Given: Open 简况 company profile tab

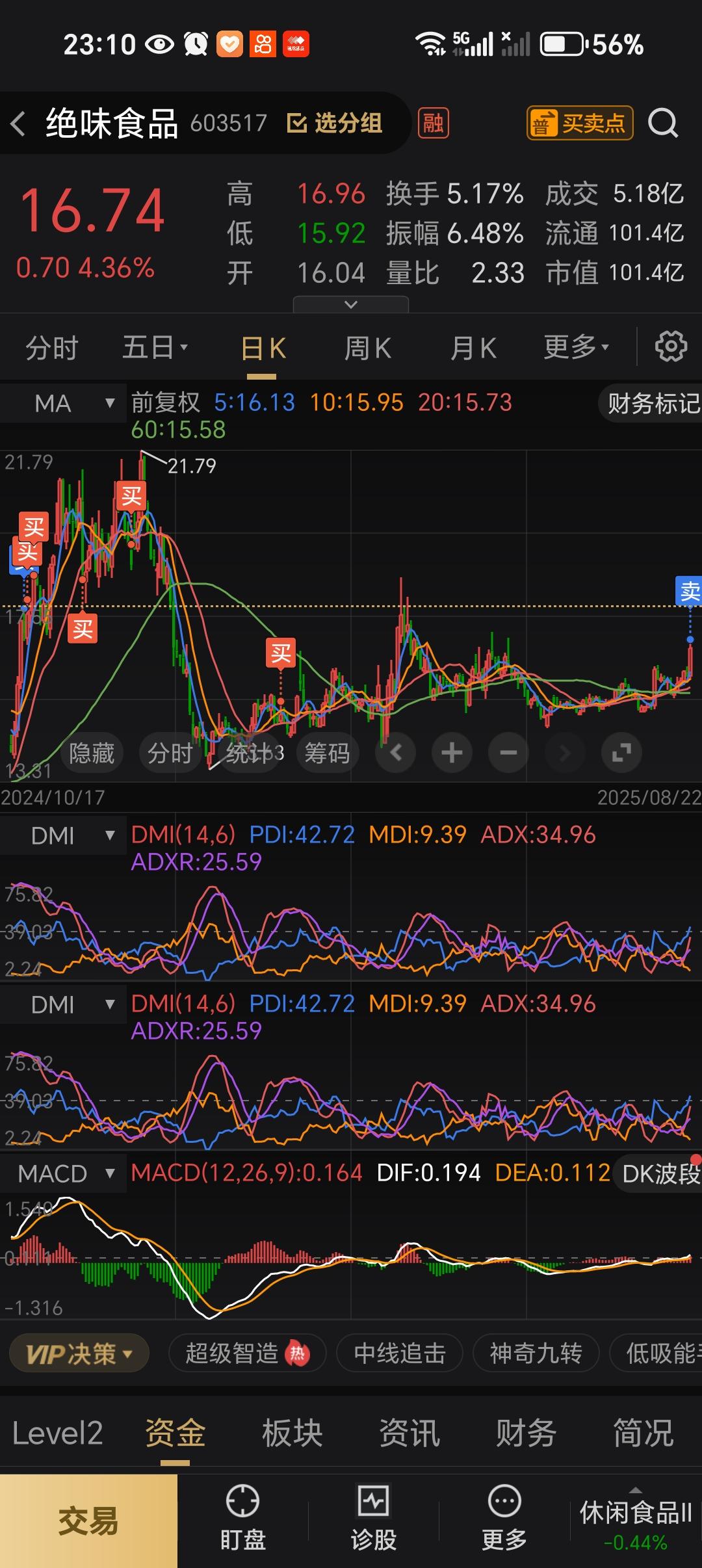Looking at the screenshot, I should 643,1433.
